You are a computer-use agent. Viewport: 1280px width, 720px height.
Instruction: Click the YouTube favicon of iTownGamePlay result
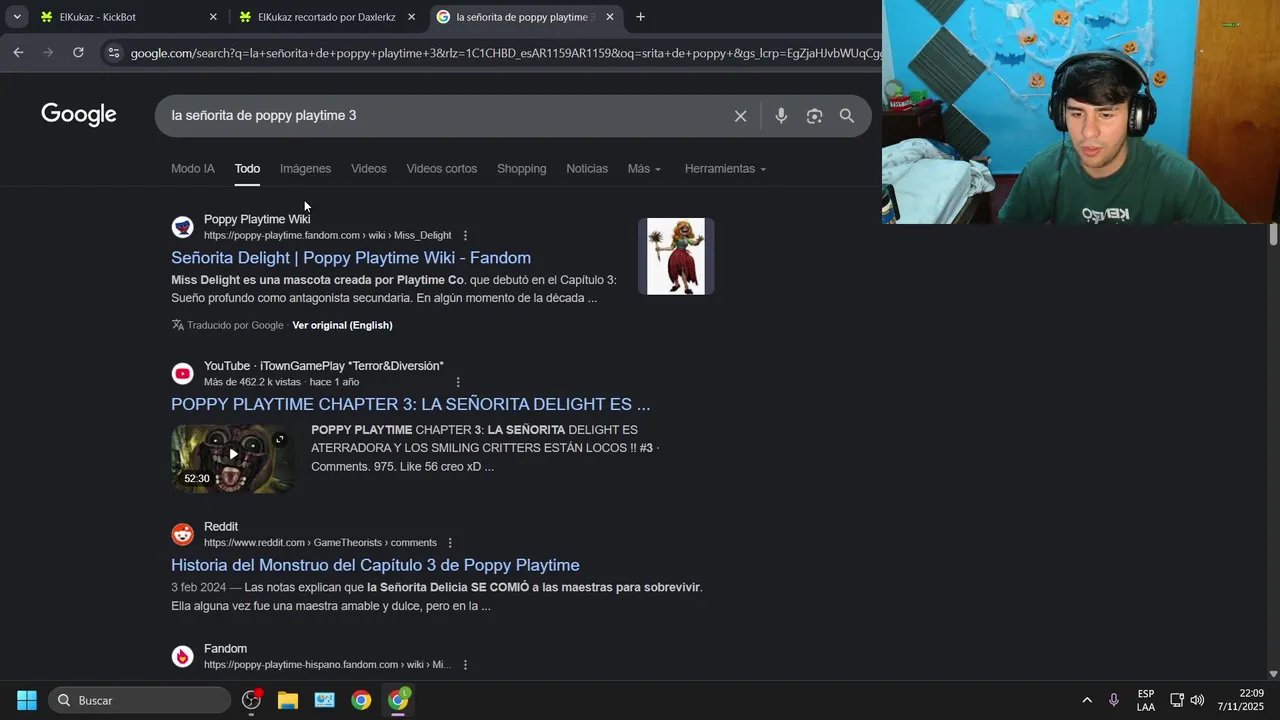click(x=182, y=374)
